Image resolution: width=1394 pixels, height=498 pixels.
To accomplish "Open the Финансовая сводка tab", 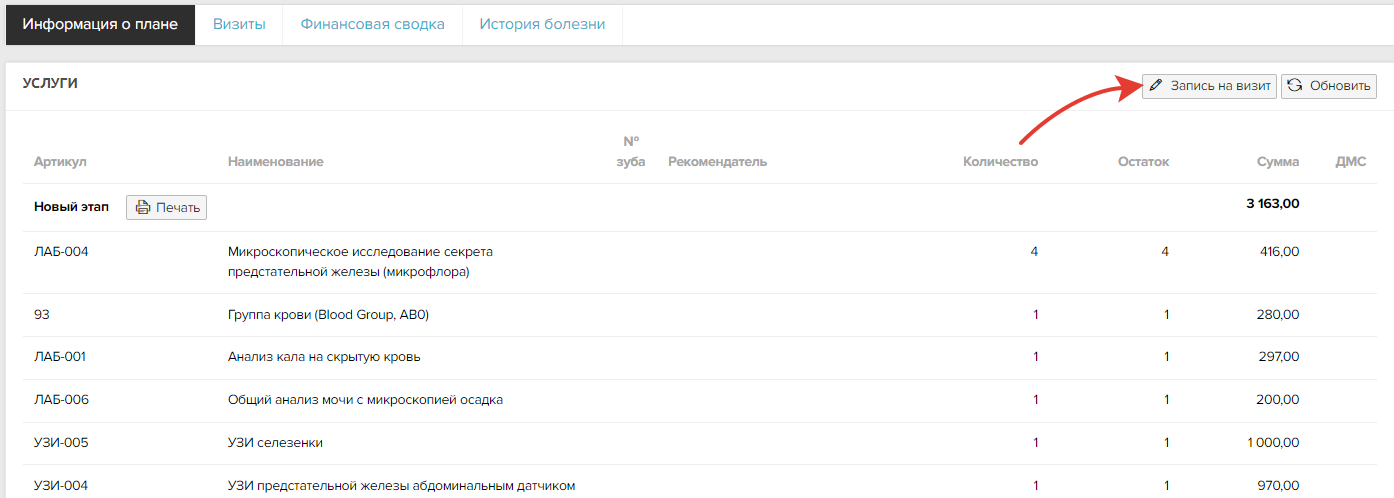I will pos(373,24).
